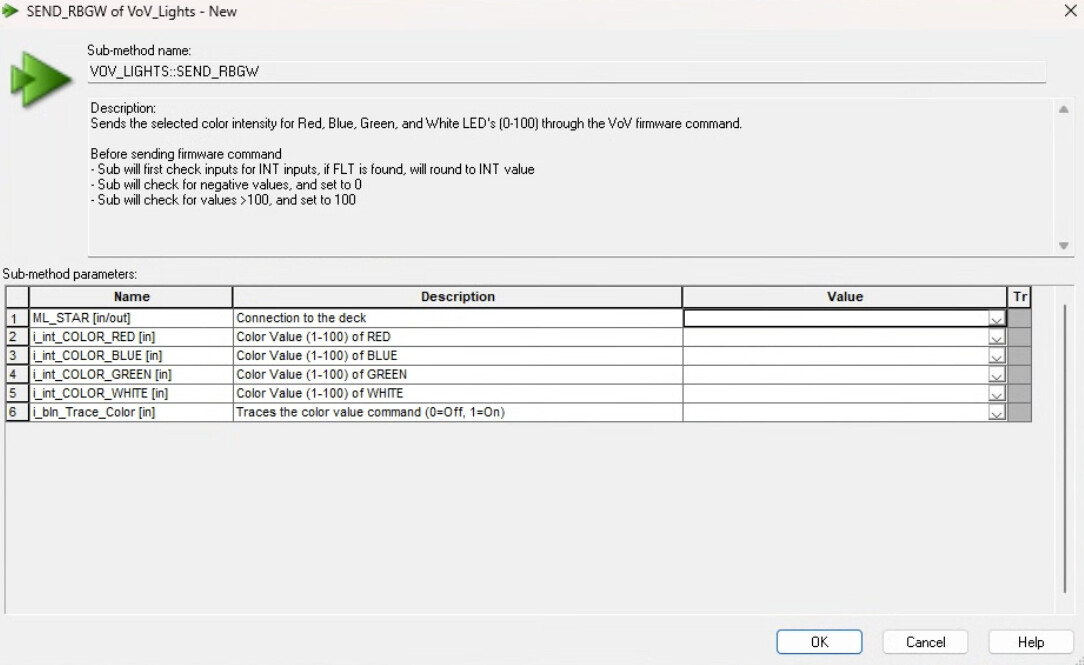Toggle the Tr cell for ML_STAR row

pyautogui.click(x=1020, y=318)
